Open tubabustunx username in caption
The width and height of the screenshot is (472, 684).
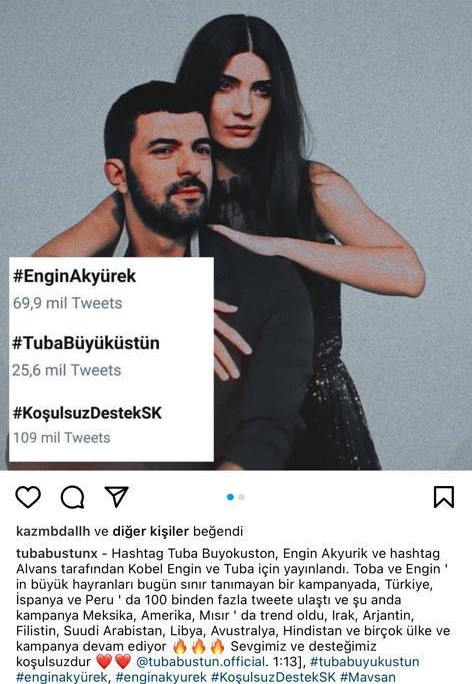pos(57,553)
